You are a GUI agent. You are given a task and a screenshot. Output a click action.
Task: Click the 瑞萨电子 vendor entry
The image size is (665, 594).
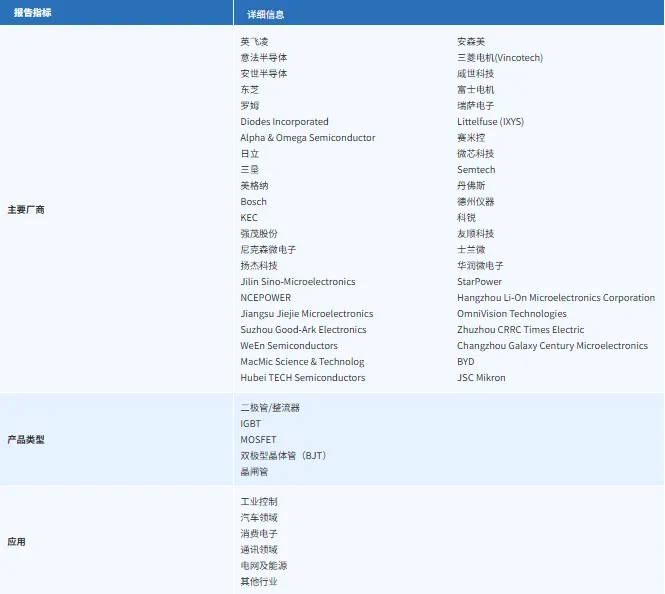pos(476,106)
